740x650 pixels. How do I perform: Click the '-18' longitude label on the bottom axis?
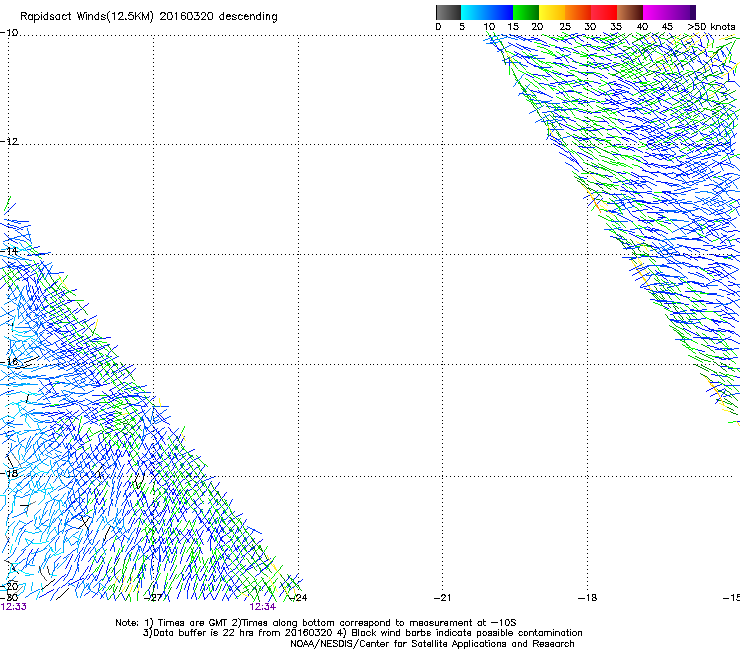point(588,597)
